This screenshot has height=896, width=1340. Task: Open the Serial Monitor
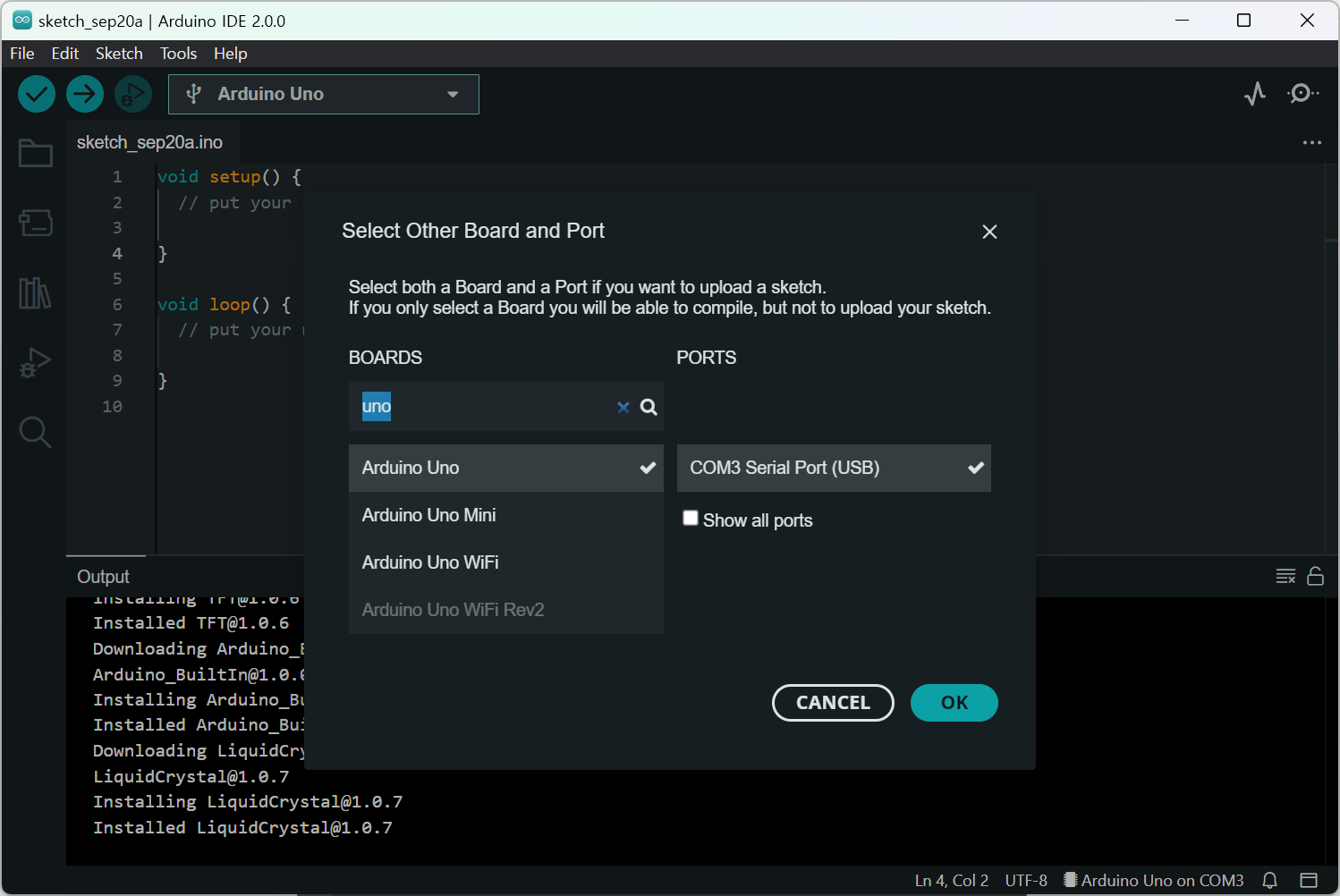(x=1302, y=93)
